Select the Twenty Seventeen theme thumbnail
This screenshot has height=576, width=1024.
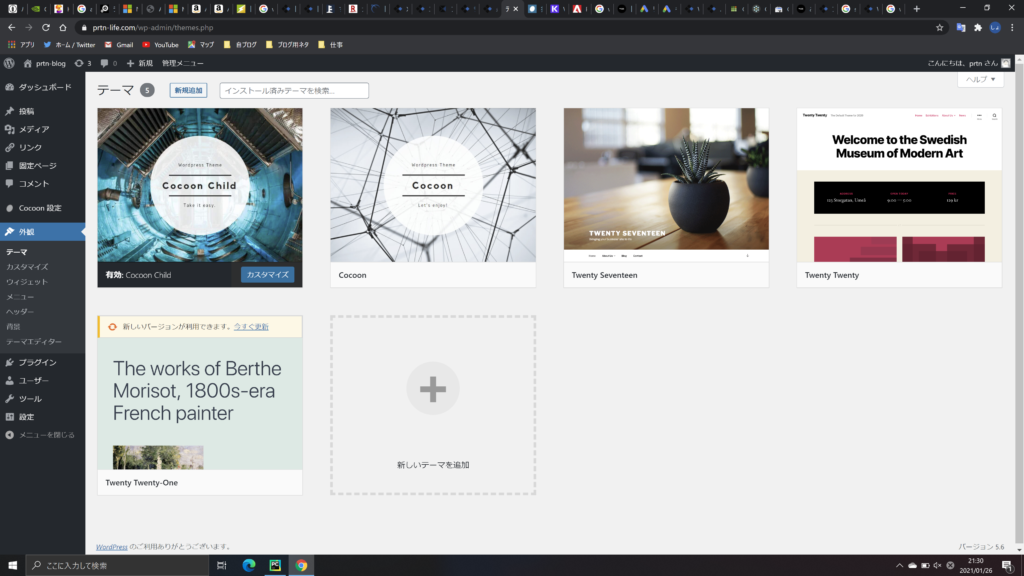point(666,185)
